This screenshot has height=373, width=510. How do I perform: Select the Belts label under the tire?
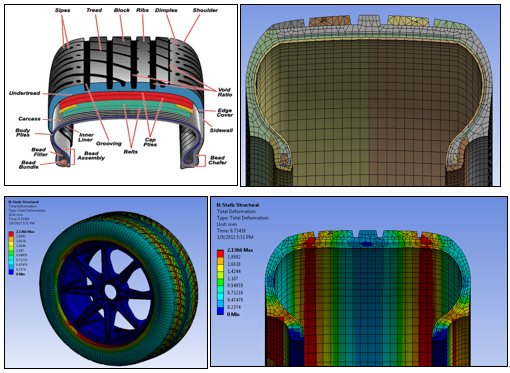coord(131,152)
